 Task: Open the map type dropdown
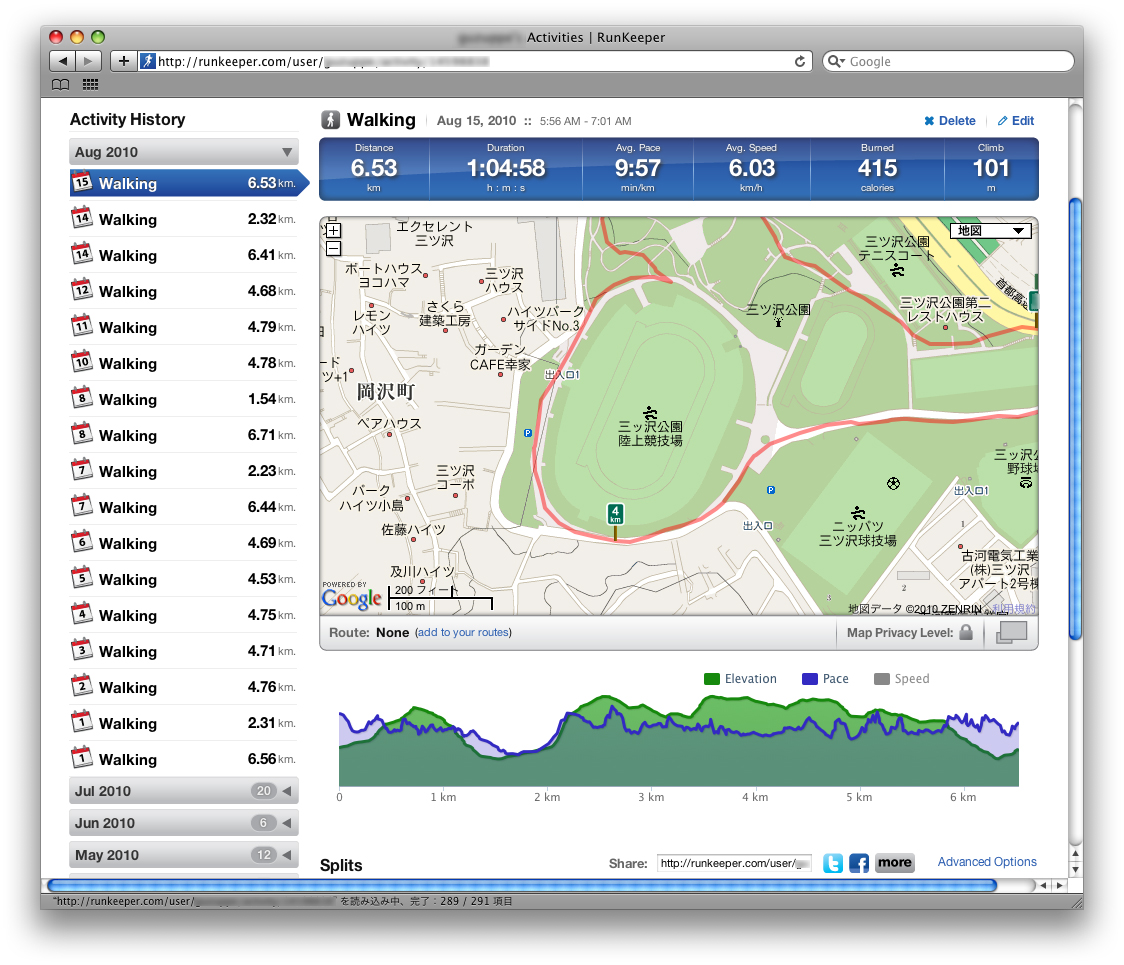[x=990, y=231]
